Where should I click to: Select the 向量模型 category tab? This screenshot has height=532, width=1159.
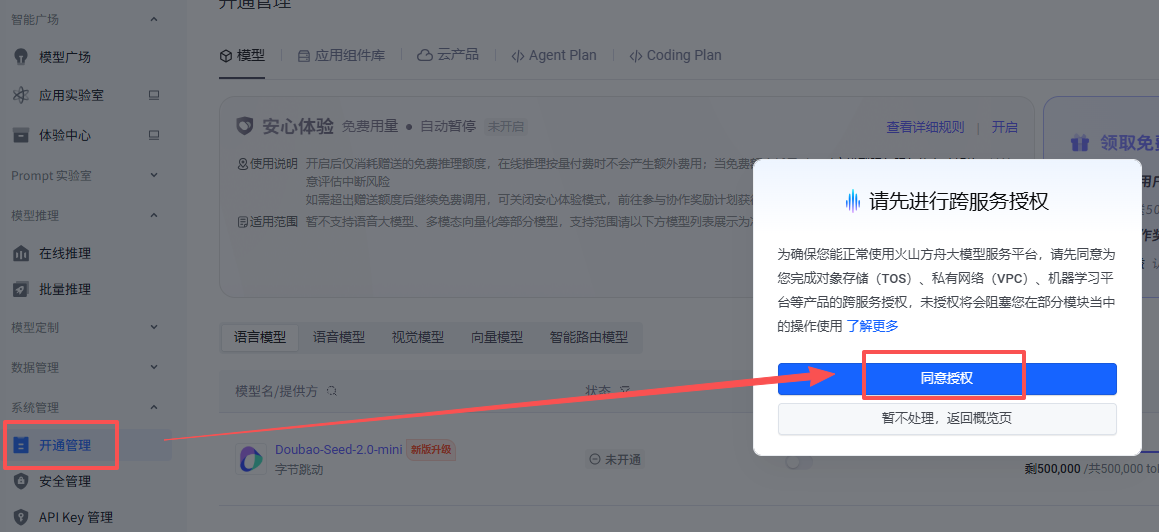coord(497,338)
